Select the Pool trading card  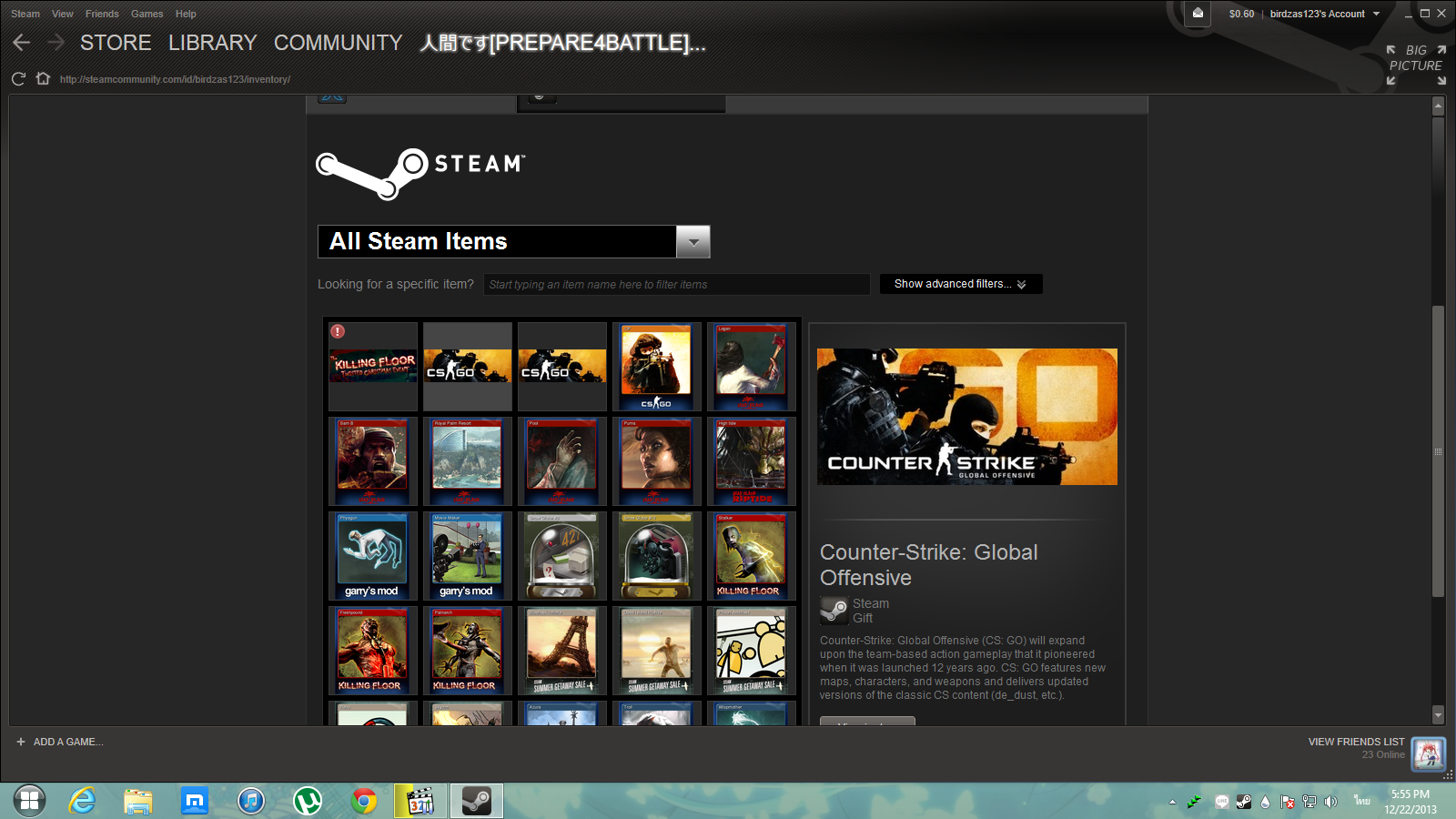562,461
